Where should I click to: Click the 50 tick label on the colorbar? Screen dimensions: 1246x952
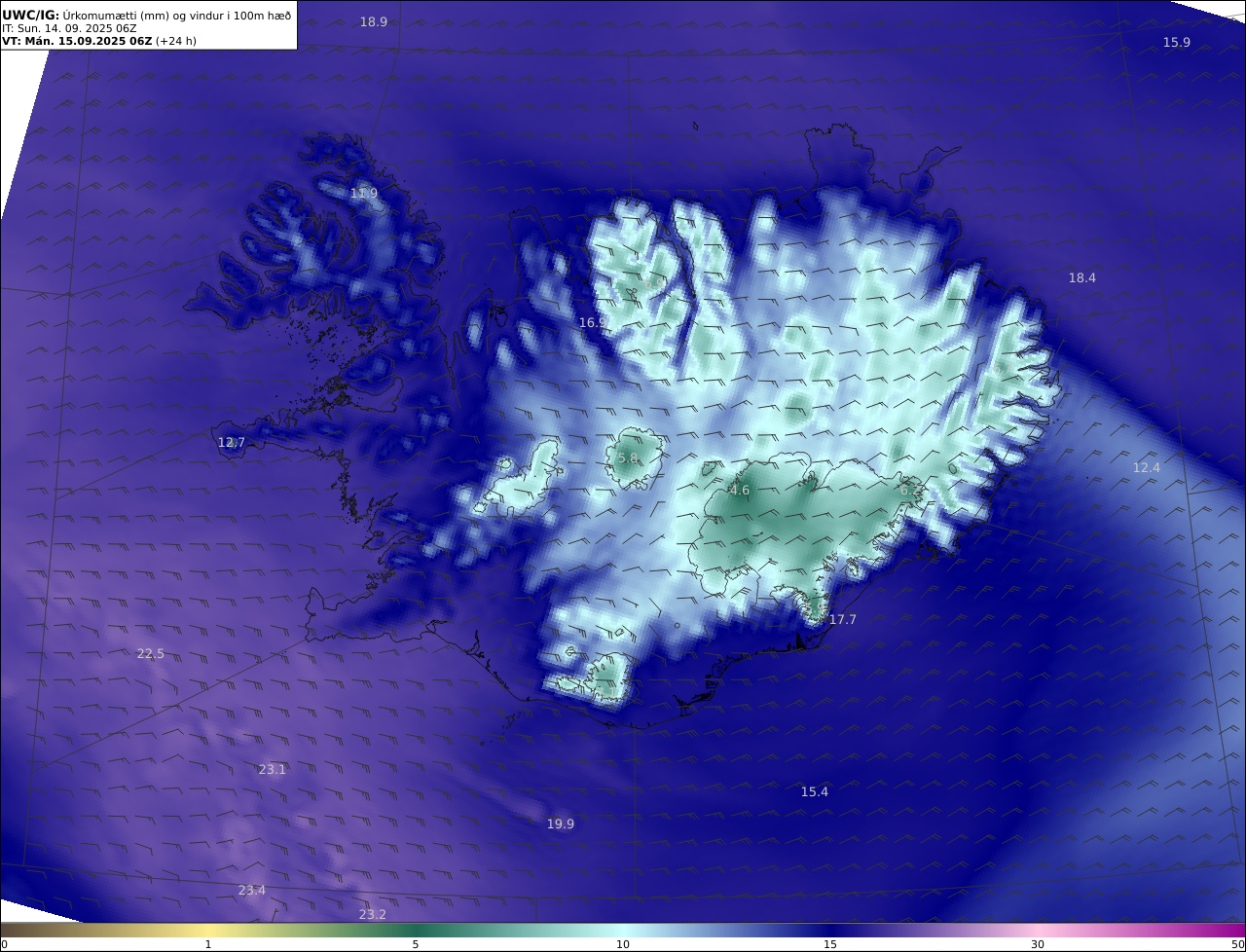tap(1238, 944)
